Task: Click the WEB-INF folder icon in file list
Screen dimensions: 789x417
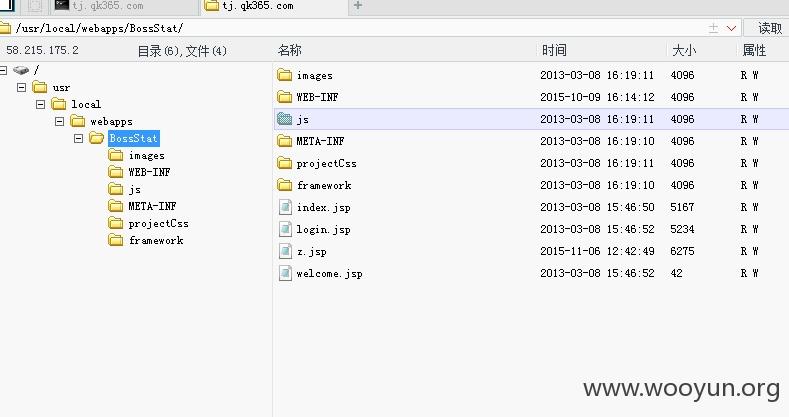Action: (284, 97)
